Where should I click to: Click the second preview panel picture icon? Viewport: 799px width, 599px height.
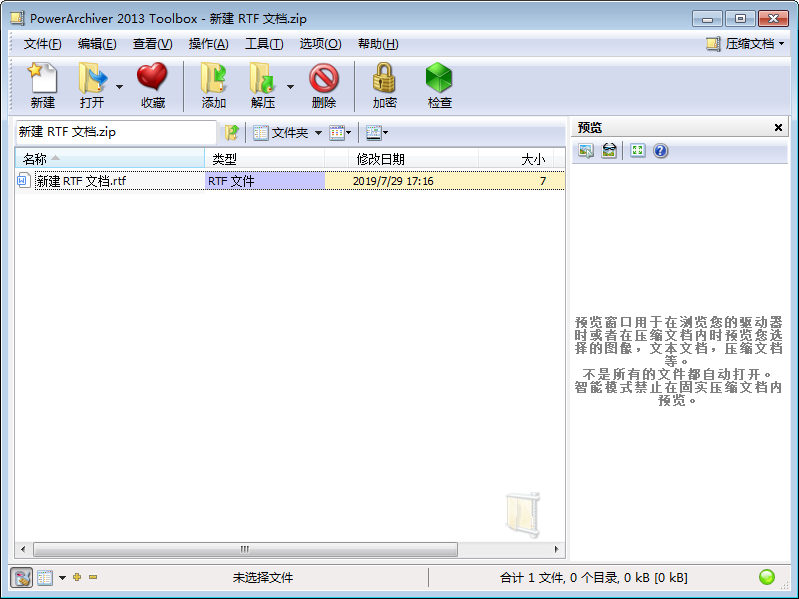coord(609,151)
